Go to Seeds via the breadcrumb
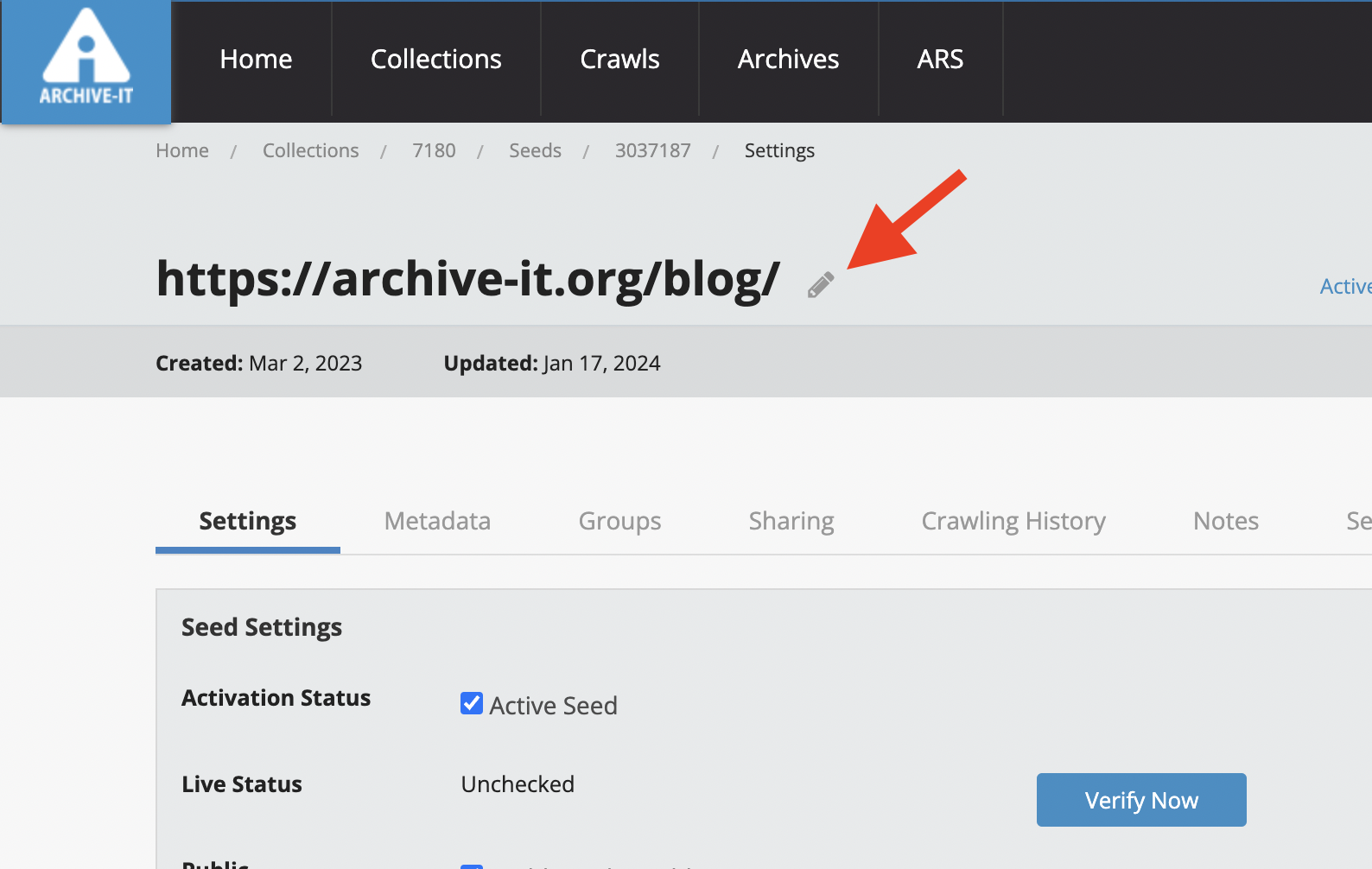1372x869 pixels. click(x=535, y=150)
